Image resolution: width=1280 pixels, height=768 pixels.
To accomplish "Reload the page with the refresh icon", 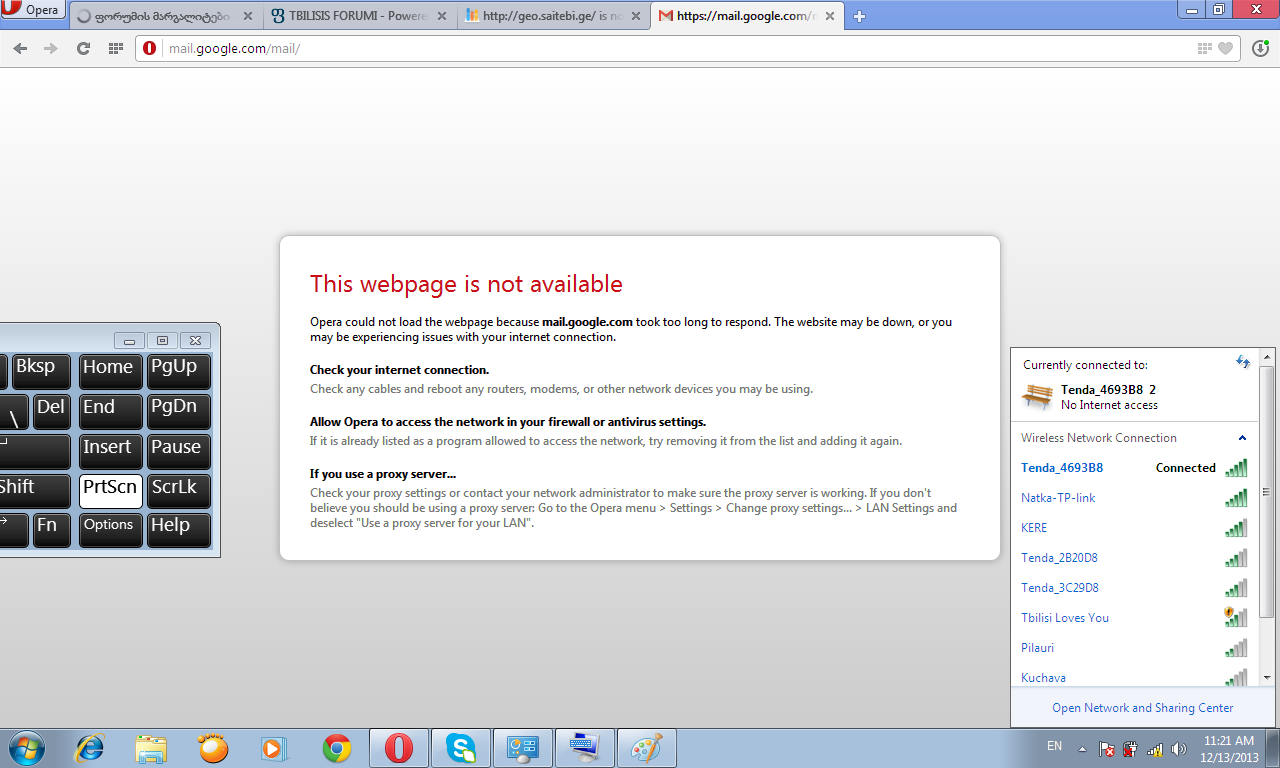I will (84, 48).
